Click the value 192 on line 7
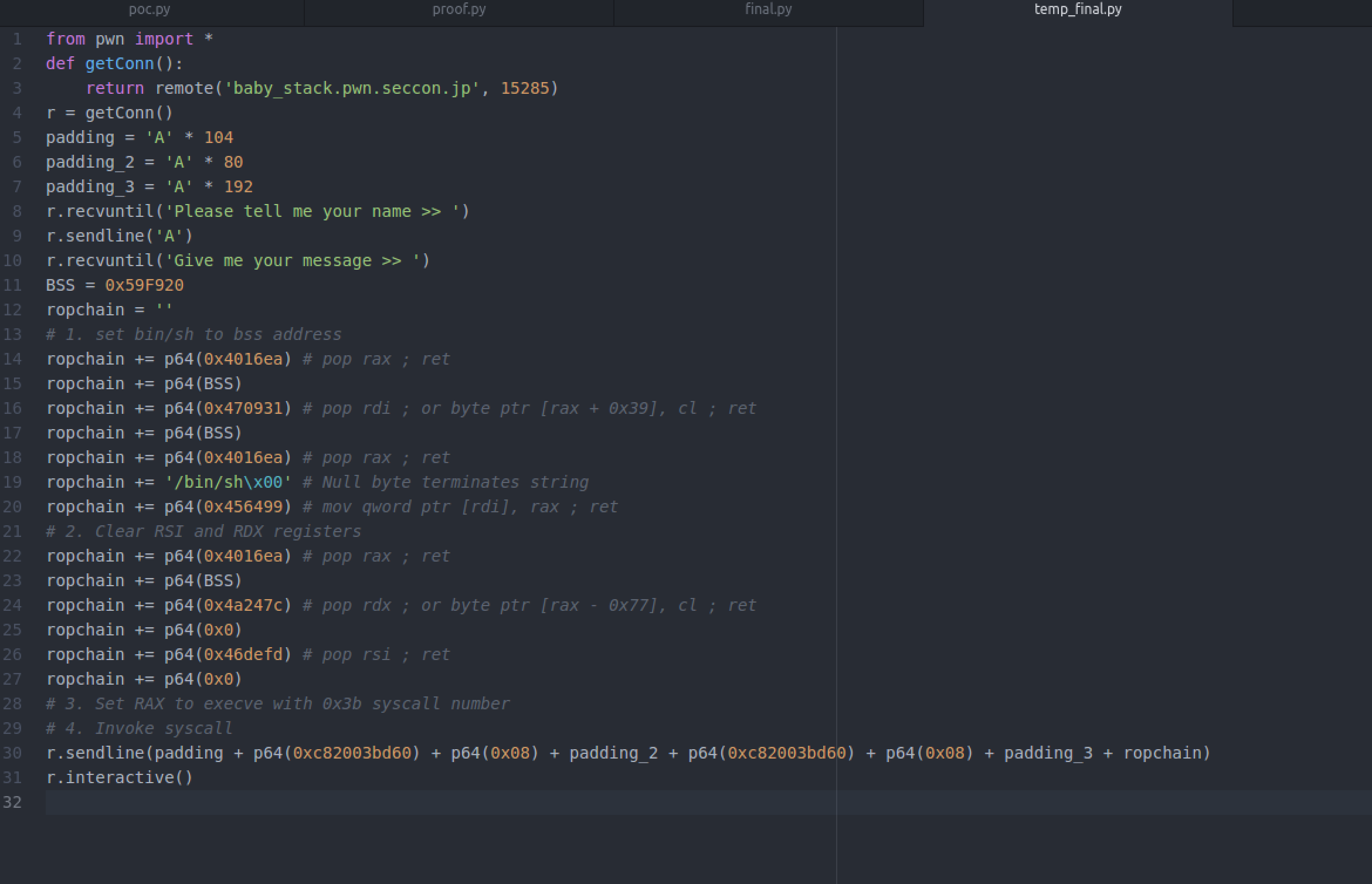The height and width of the screenshot is (884, 1372). (238, 187)
